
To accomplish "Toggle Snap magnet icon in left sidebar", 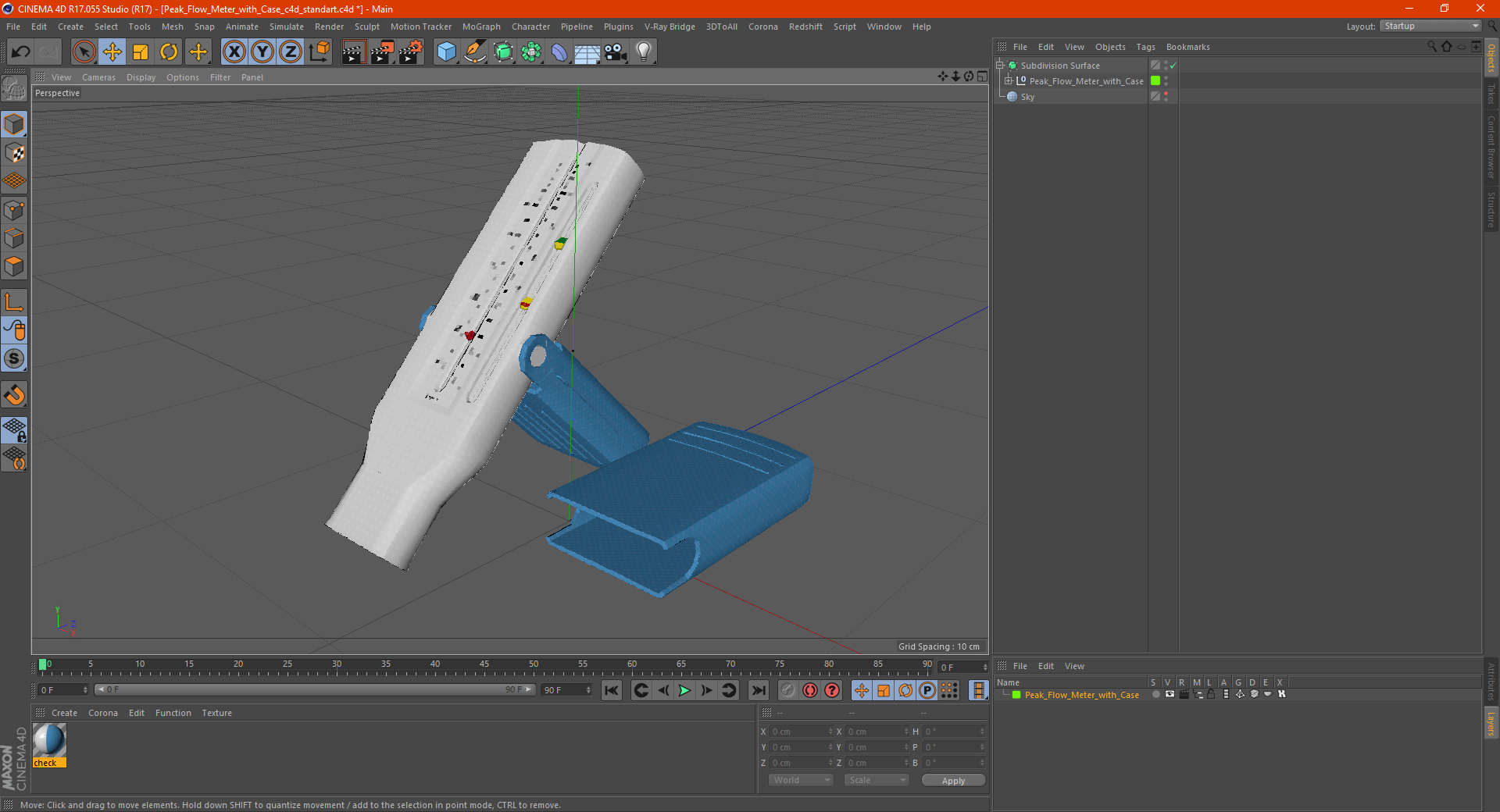I will (x=14, y=394).
